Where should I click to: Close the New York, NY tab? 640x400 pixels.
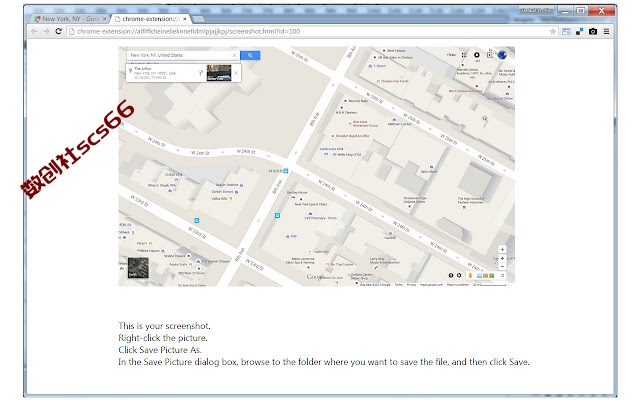click(x=104, y=19)
